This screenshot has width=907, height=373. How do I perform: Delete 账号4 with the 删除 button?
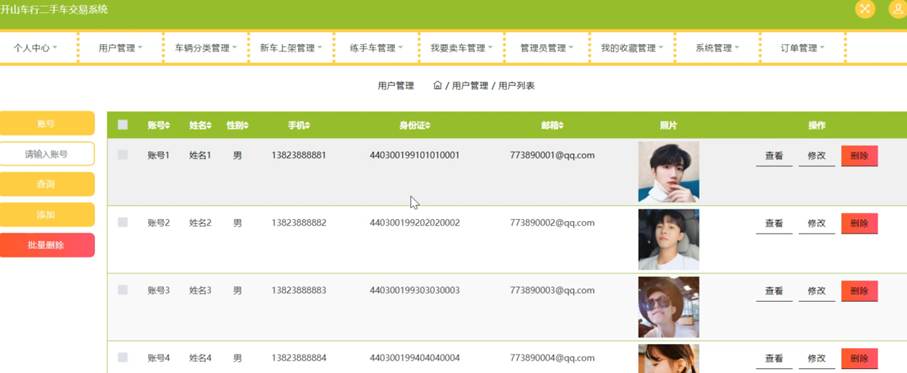click(x=860, y=359)
